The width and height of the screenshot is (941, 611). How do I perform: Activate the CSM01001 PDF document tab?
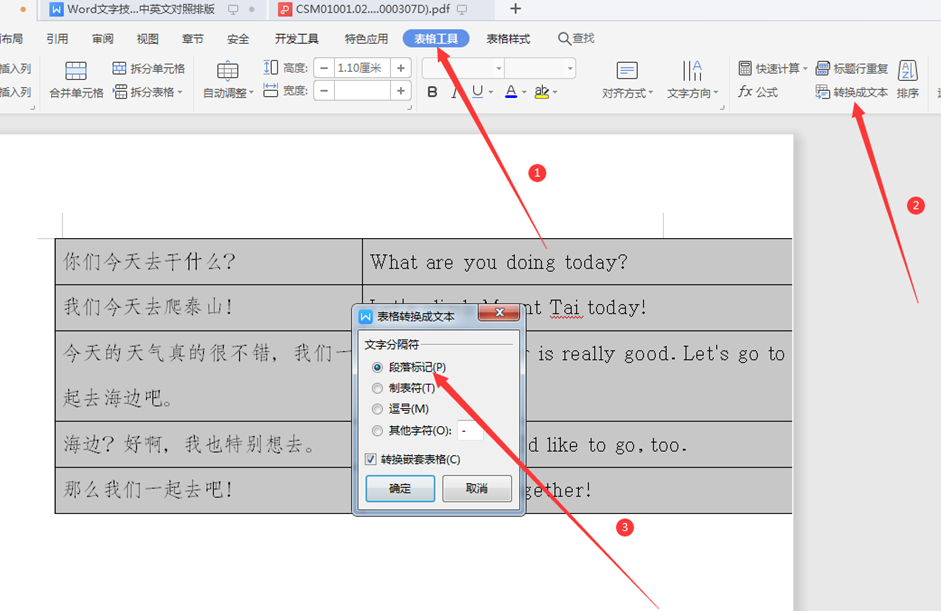372,9
